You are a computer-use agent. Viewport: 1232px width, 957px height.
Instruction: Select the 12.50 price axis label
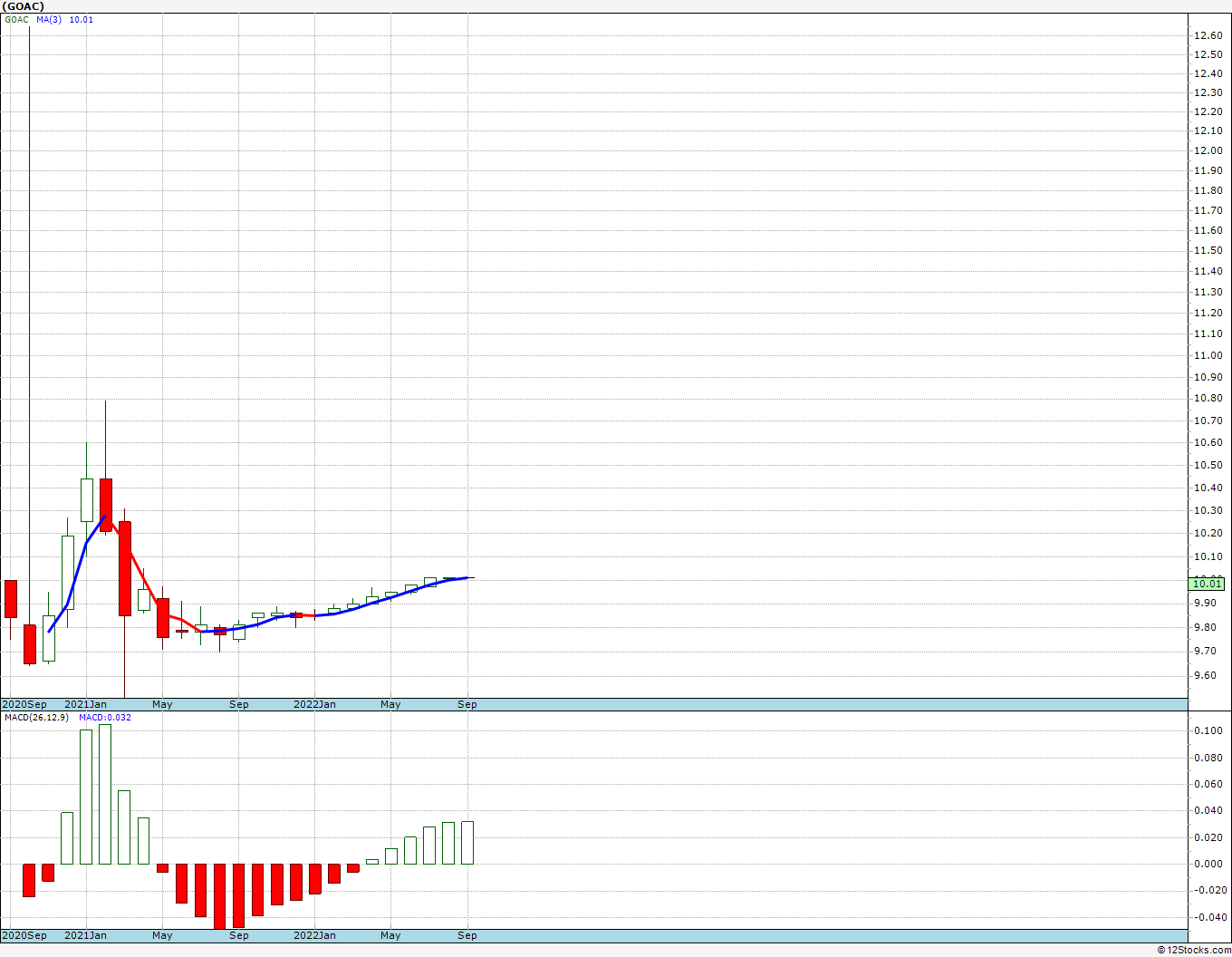click(1208, 54)
